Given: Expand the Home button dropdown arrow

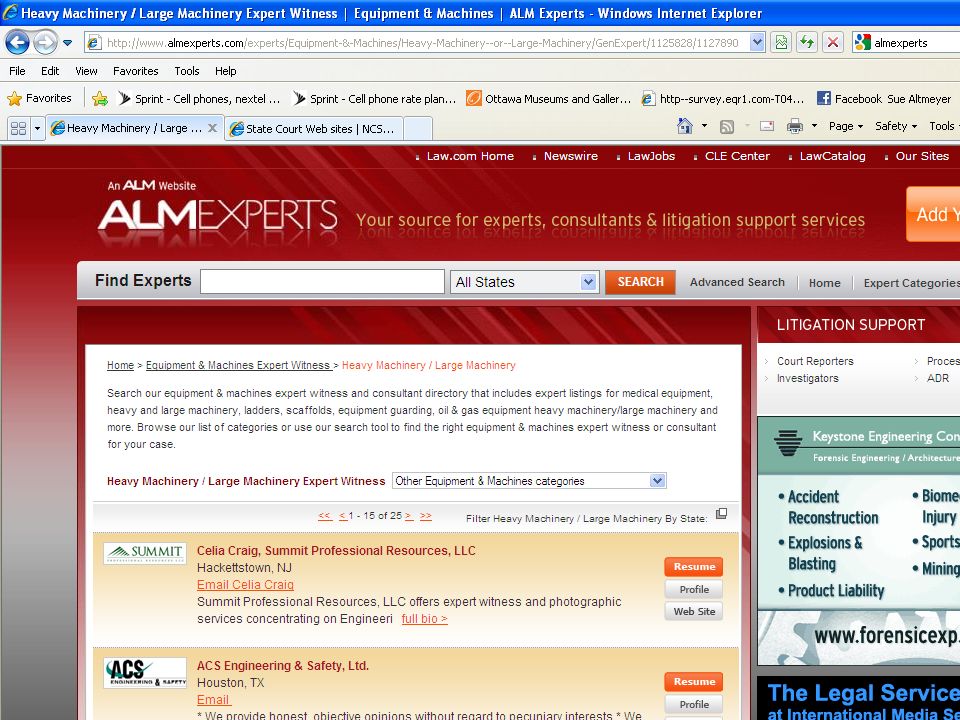Looking at the screenshot, I should 704,126.
